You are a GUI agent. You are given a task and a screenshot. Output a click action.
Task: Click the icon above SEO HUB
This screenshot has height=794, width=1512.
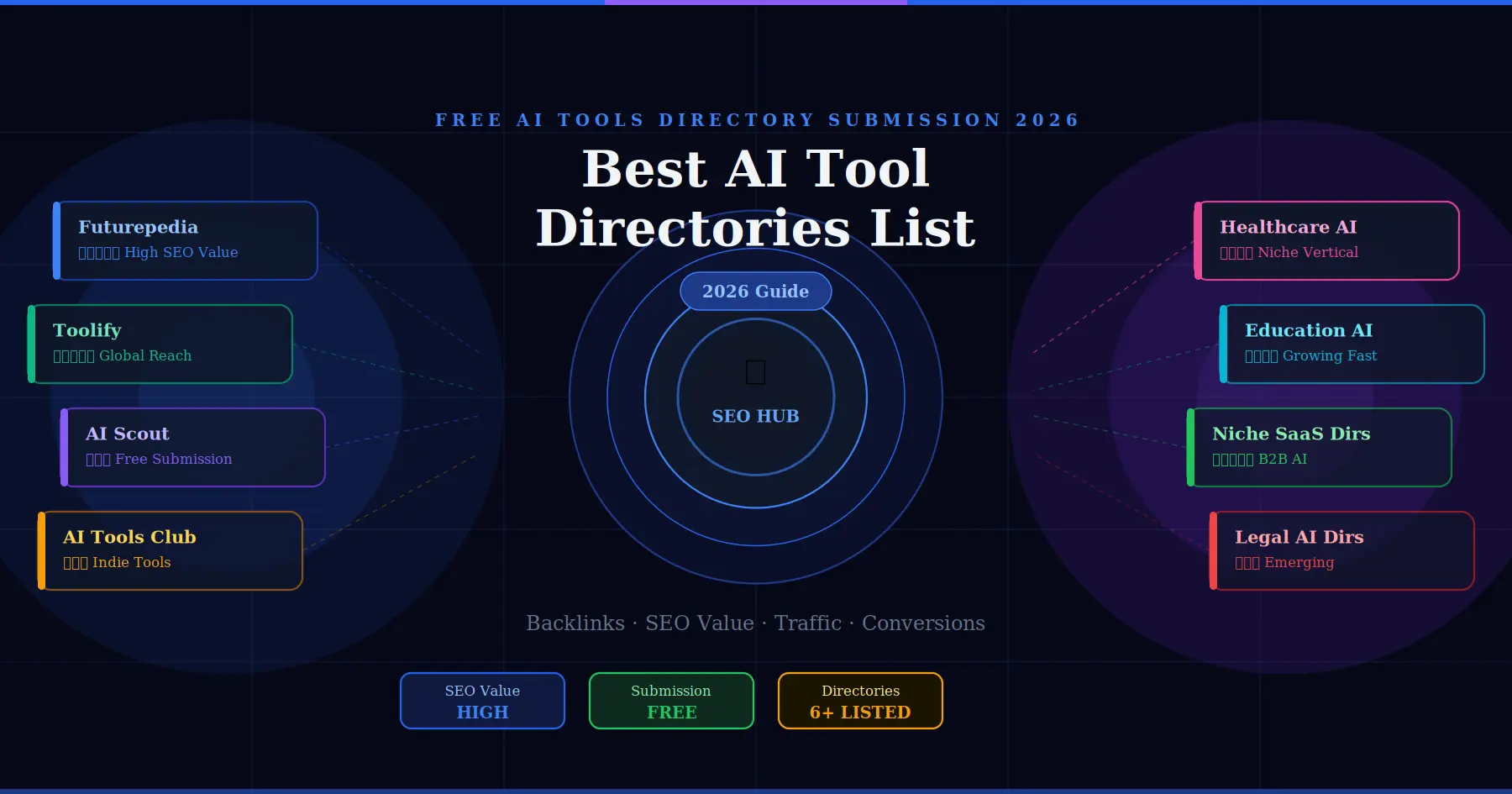click(x=756, y=371)
